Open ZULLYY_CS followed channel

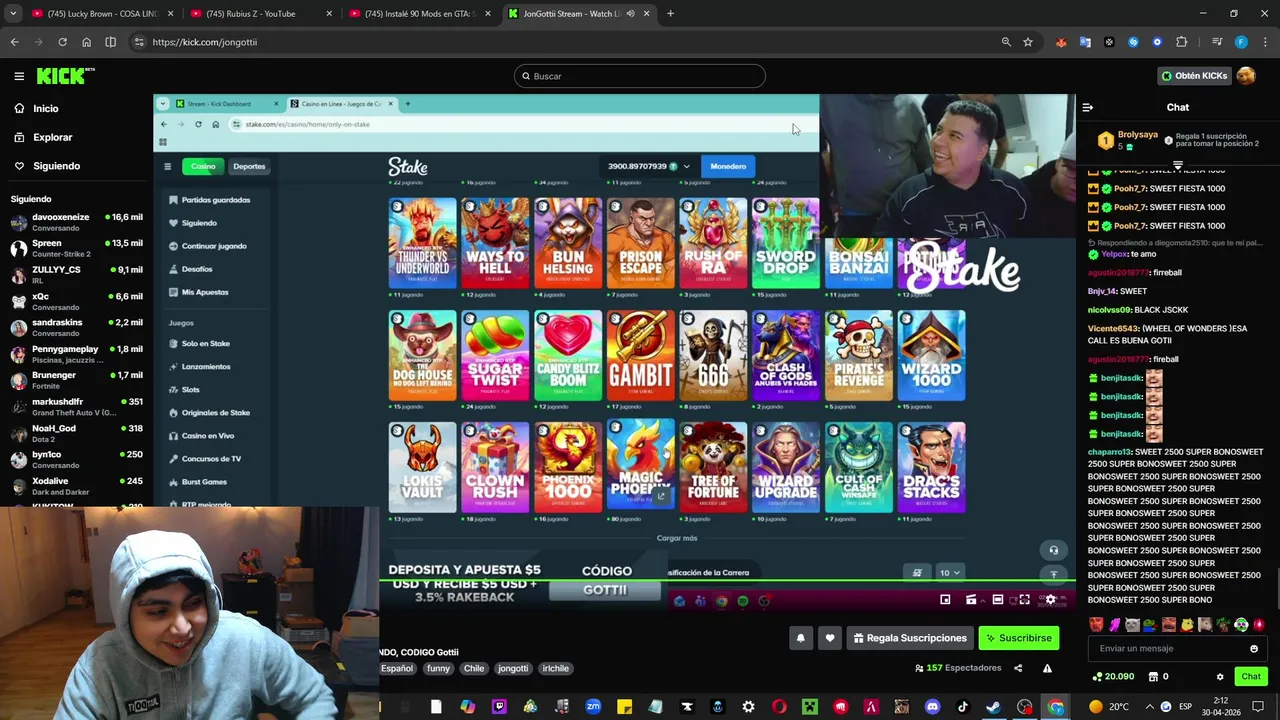(x=75, y=275)
